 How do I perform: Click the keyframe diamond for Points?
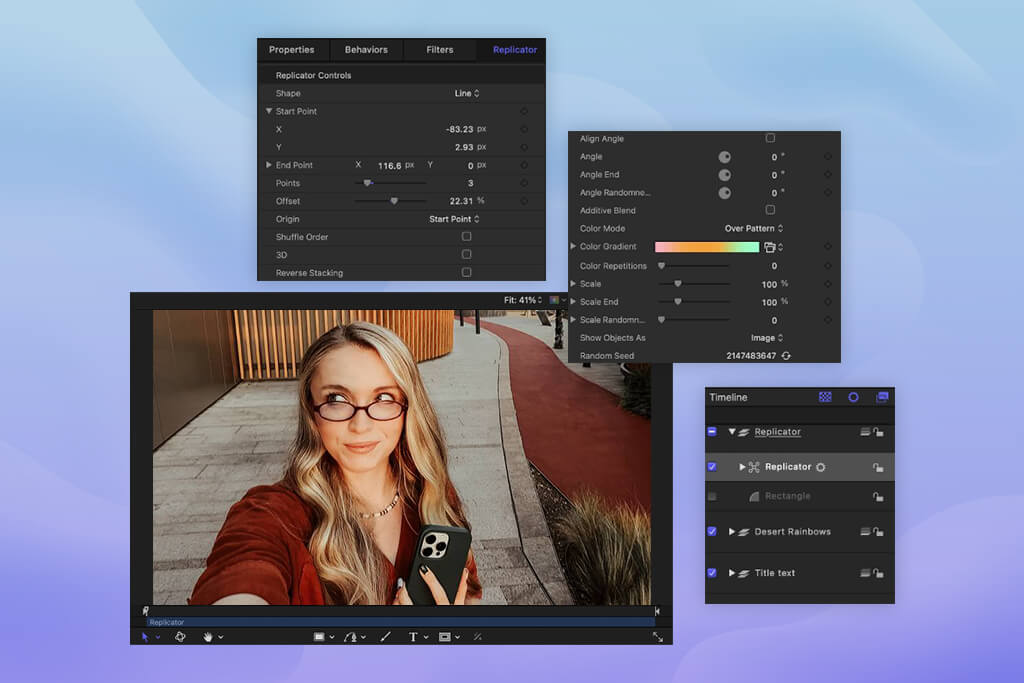(524, 183)
